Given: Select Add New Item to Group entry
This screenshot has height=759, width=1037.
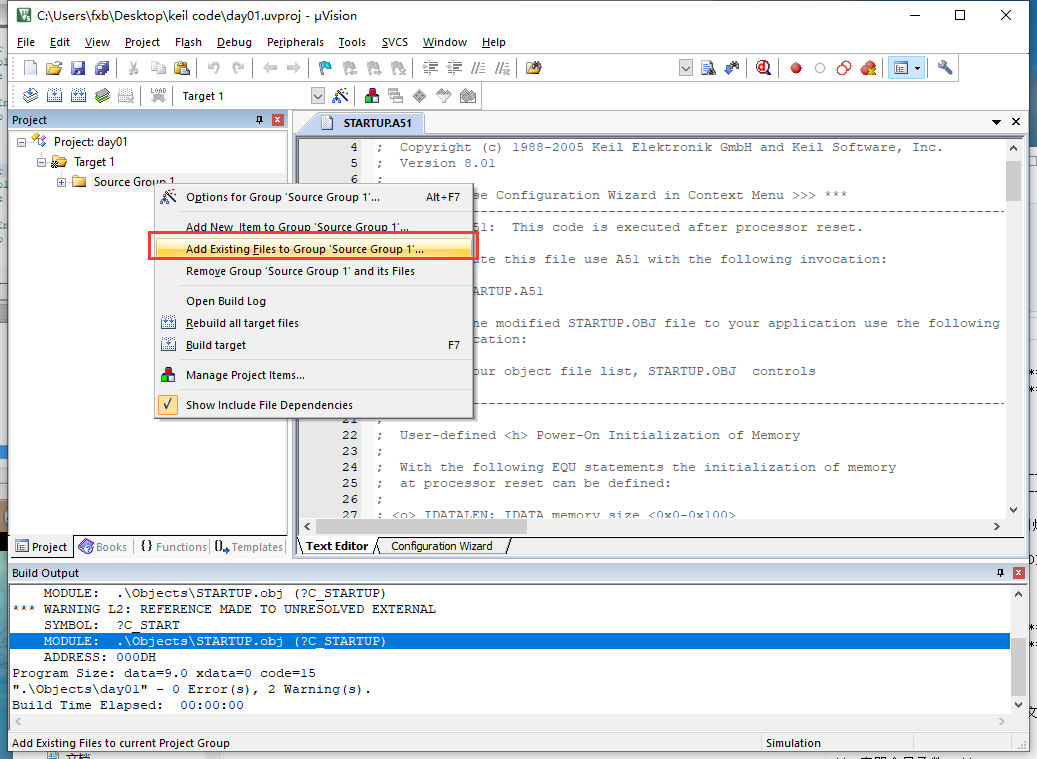Looking at the screenshot, I should coord(313,227).
